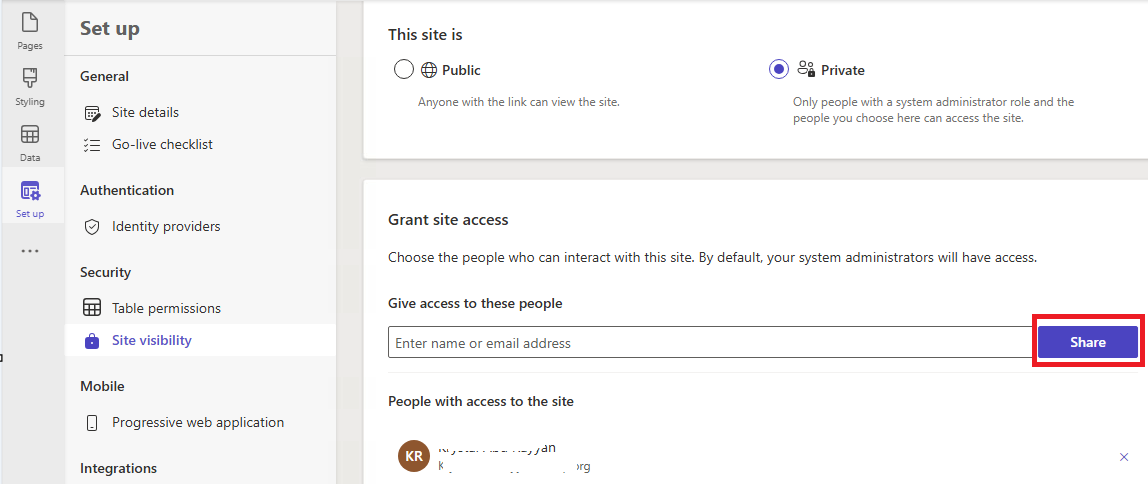
Task: Open Table permissions menu item
Action: click(x=166, y=308)
